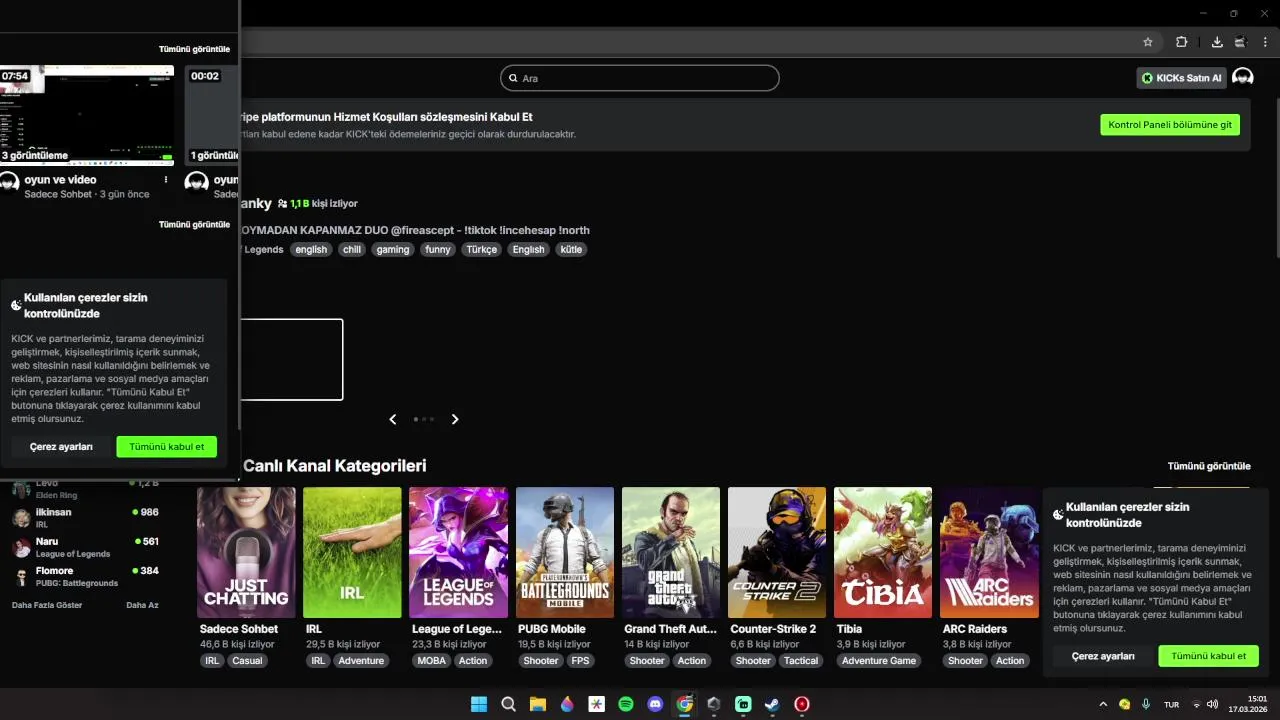Expand the system tray hidden icons chevron

1103,704
